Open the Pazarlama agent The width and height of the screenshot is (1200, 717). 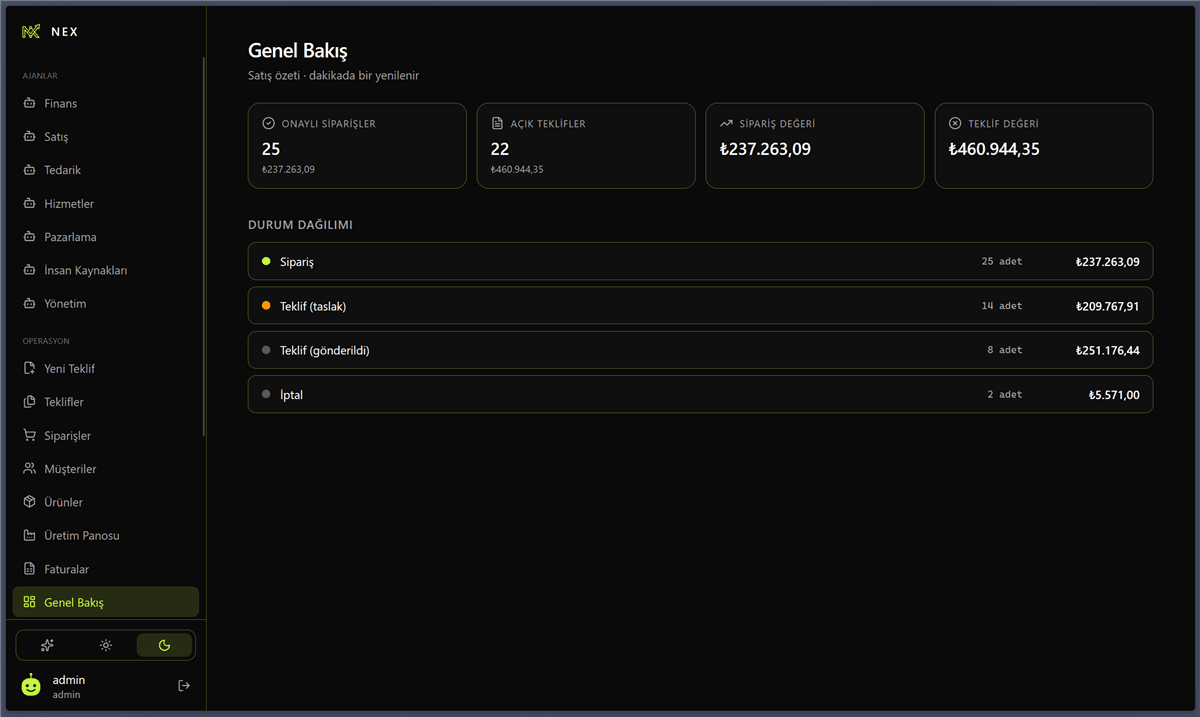pyautogui.click(x=105, y=237)
